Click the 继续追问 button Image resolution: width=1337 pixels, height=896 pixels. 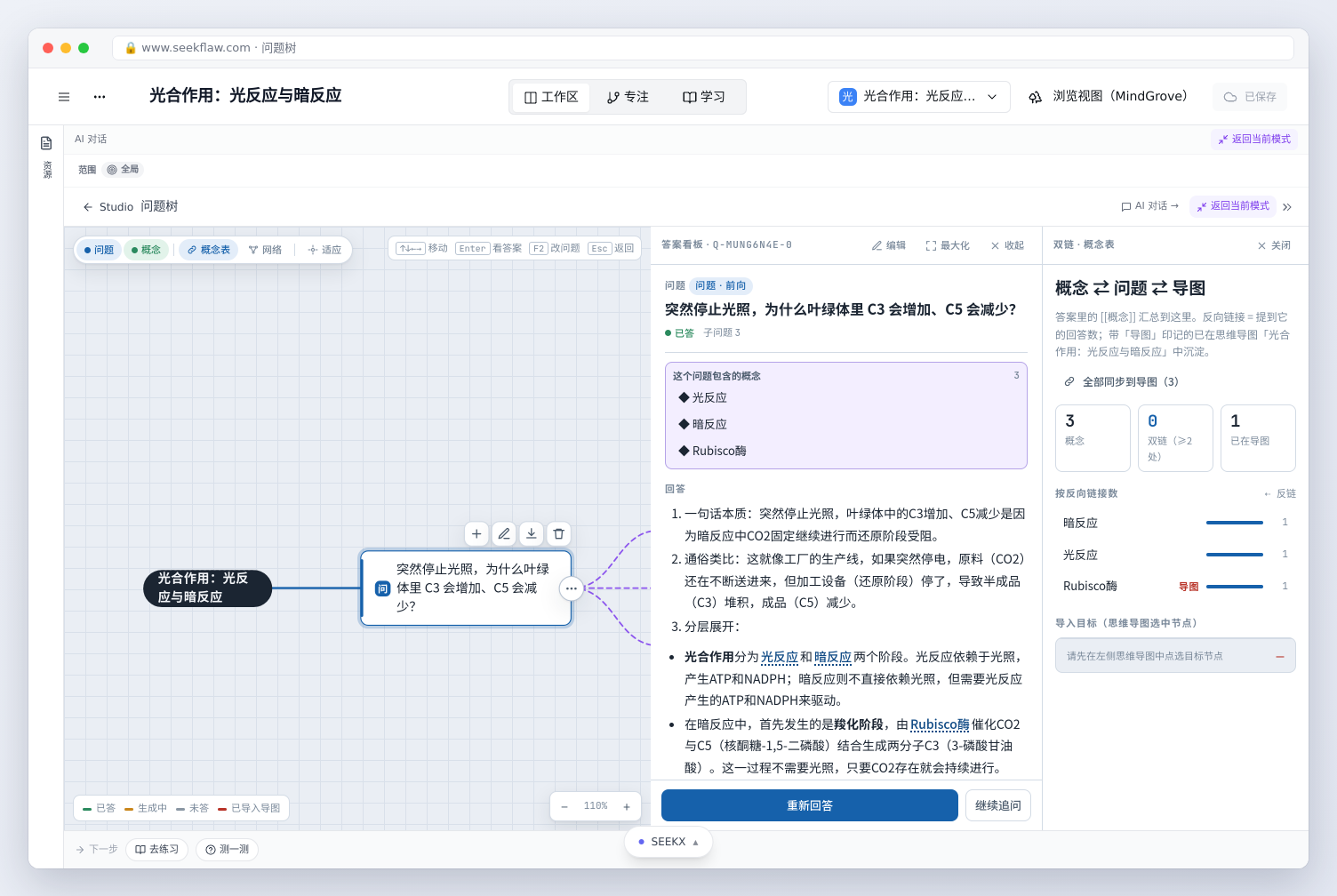click(998, 805)
